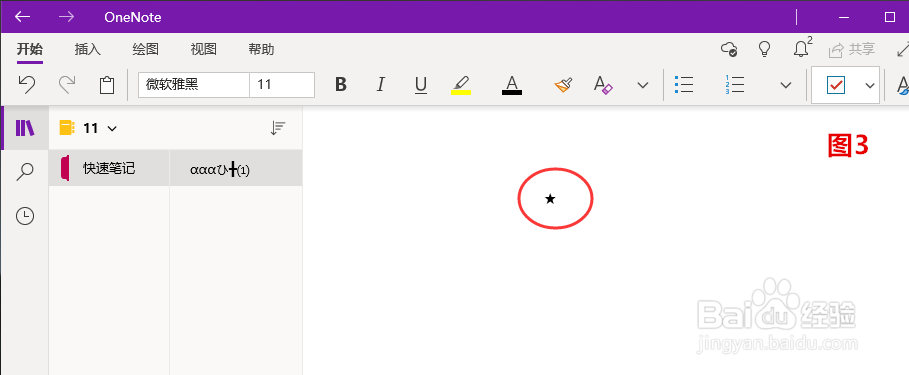Open the lightbulb tips icon
The width and height of the screenshot is (909, 375).
(765, 49)
